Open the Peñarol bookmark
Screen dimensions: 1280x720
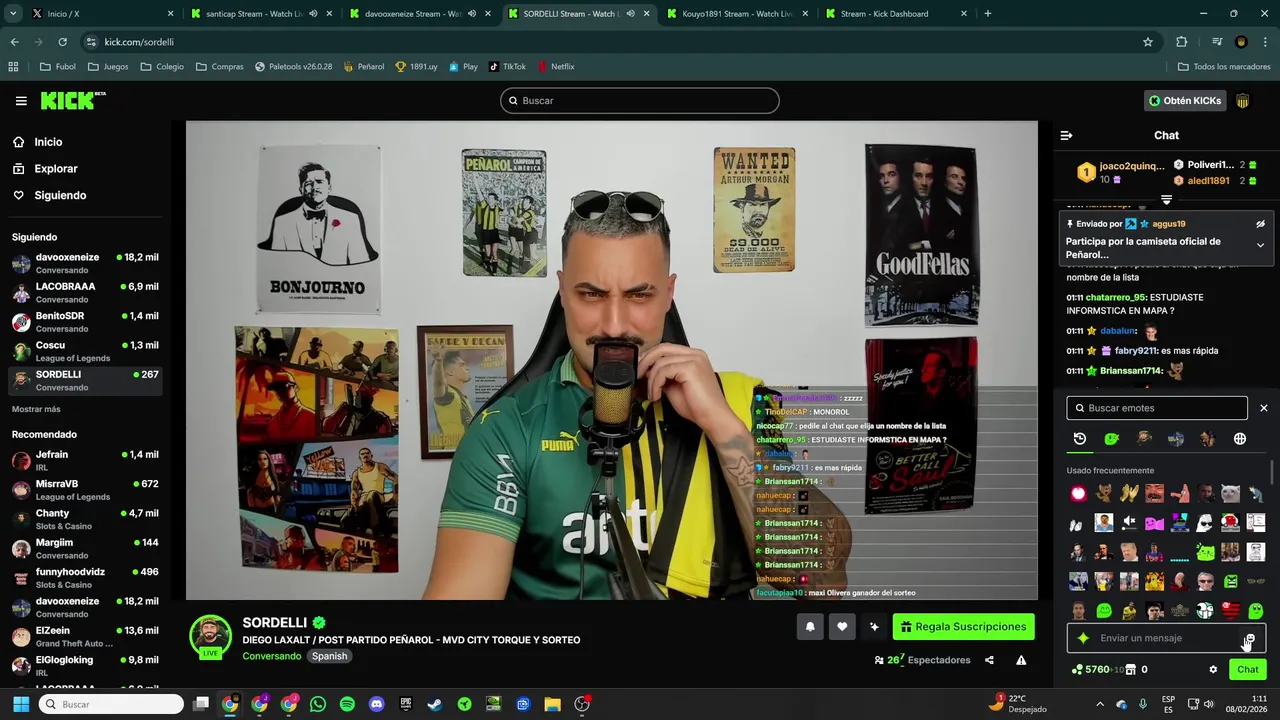click(363, 67)
